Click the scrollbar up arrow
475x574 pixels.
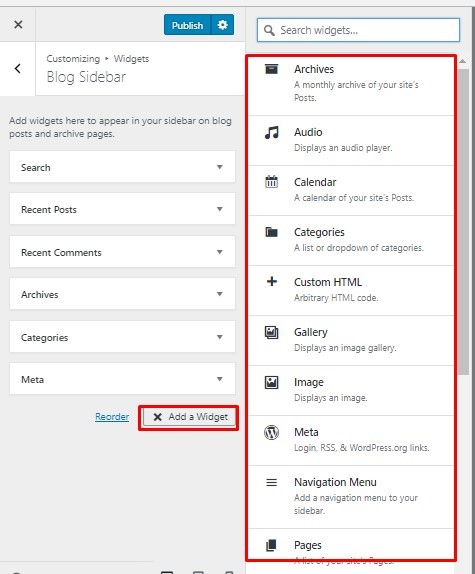[463, 62]
